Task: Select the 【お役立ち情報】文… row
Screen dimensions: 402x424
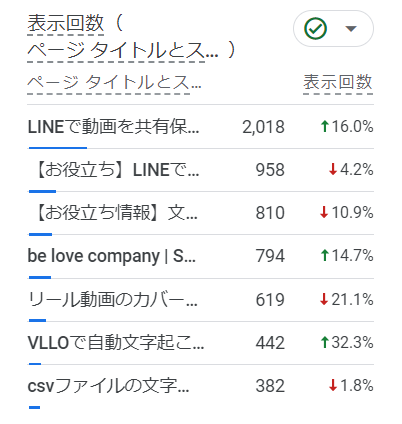Action: (x=200, y=213)
